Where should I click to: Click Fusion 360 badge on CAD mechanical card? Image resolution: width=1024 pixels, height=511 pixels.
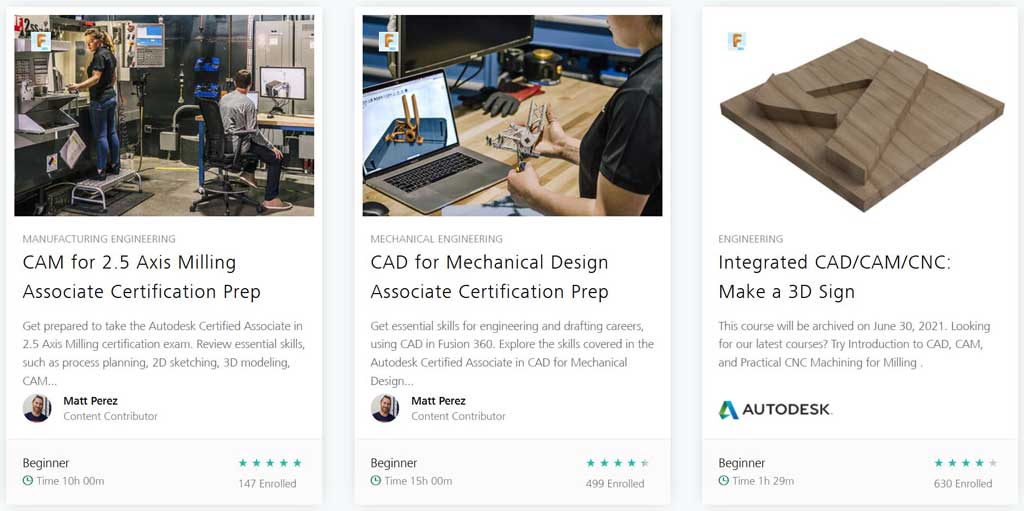click(x=389, y=41)
